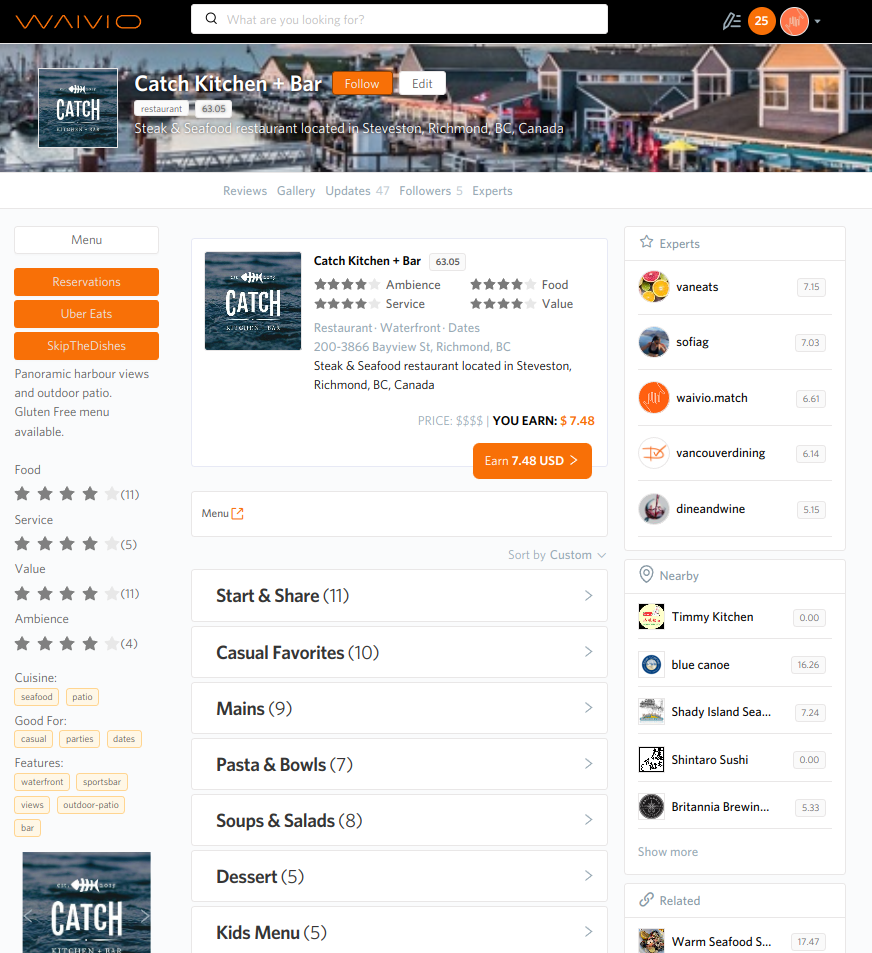872x953 pixels.
Task: Open the Uber Eats link button
Action: pos(86,314)
